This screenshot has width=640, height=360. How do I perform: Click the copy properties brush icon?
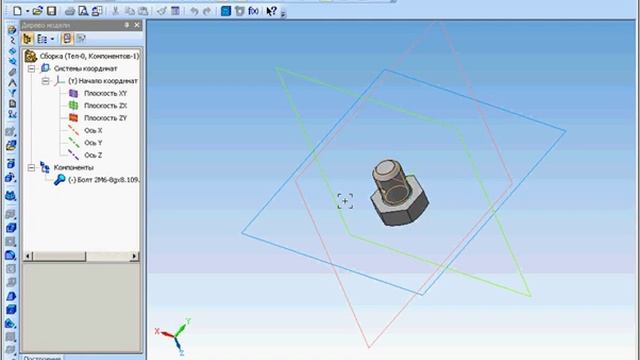click(x=162, y=11)
